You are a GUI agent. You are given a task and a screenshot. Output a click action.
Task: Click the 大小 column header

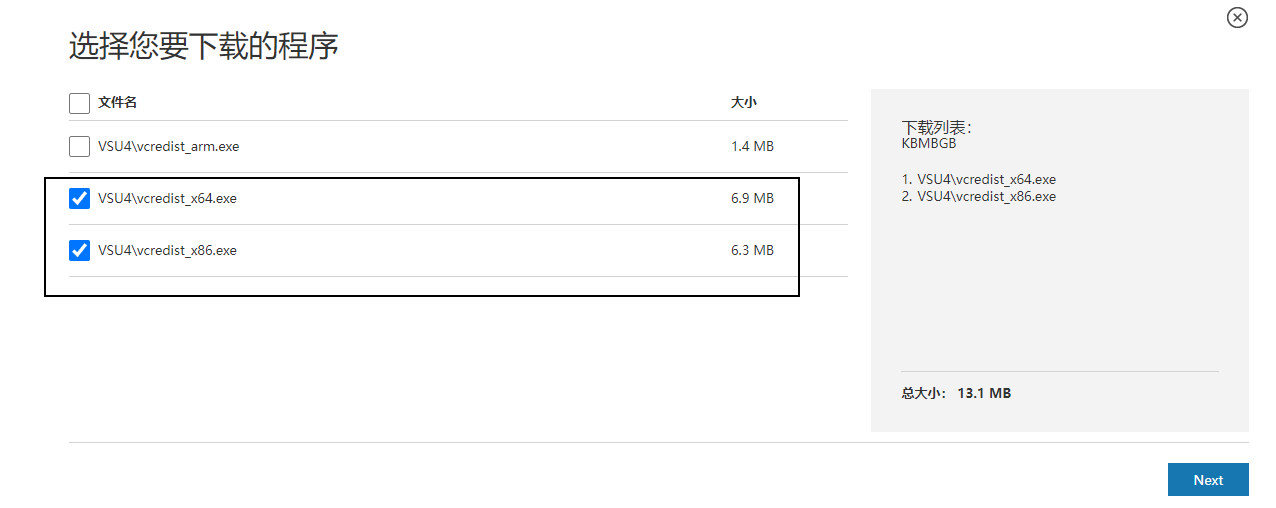coord(744,103)
